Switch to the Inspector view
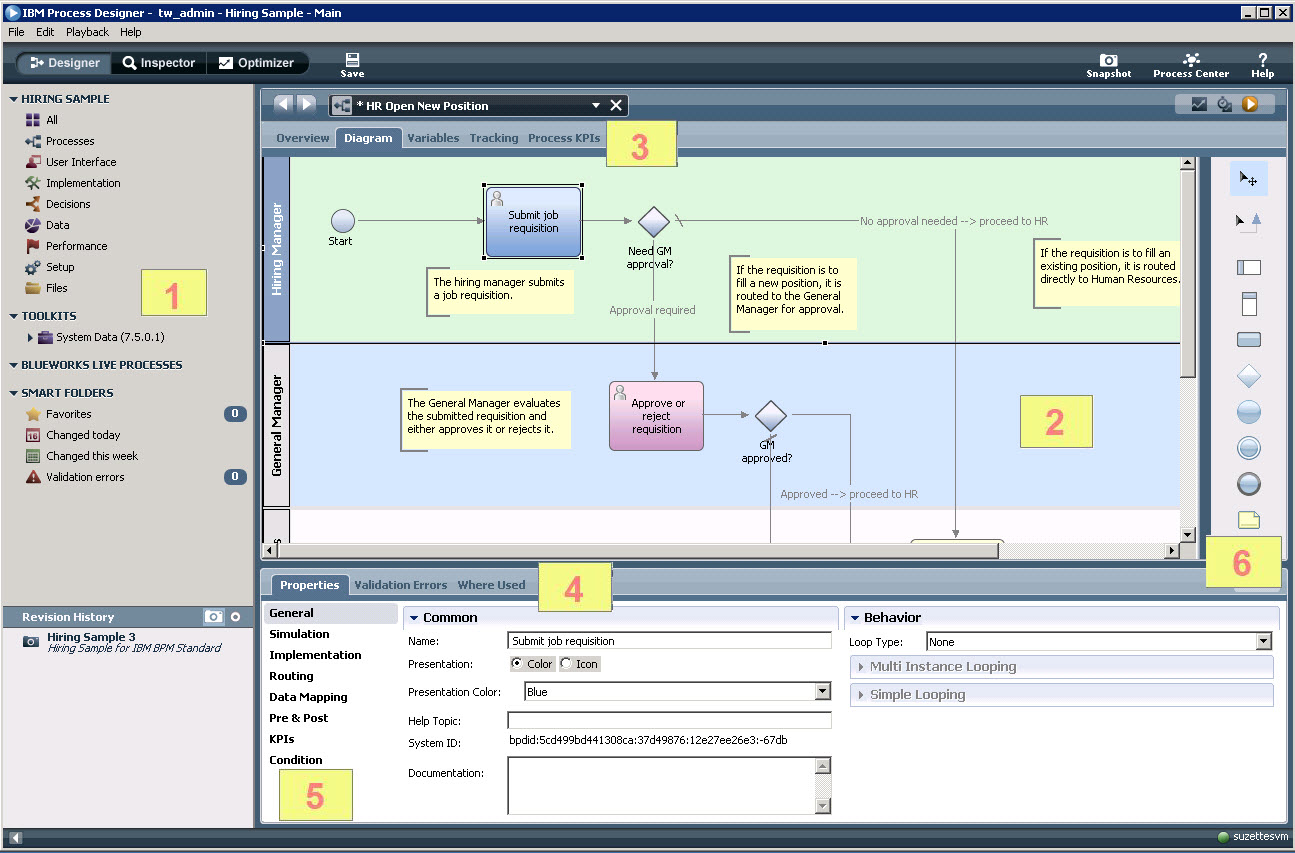The height and width of the screenshot is (853, 1295). 157,62
